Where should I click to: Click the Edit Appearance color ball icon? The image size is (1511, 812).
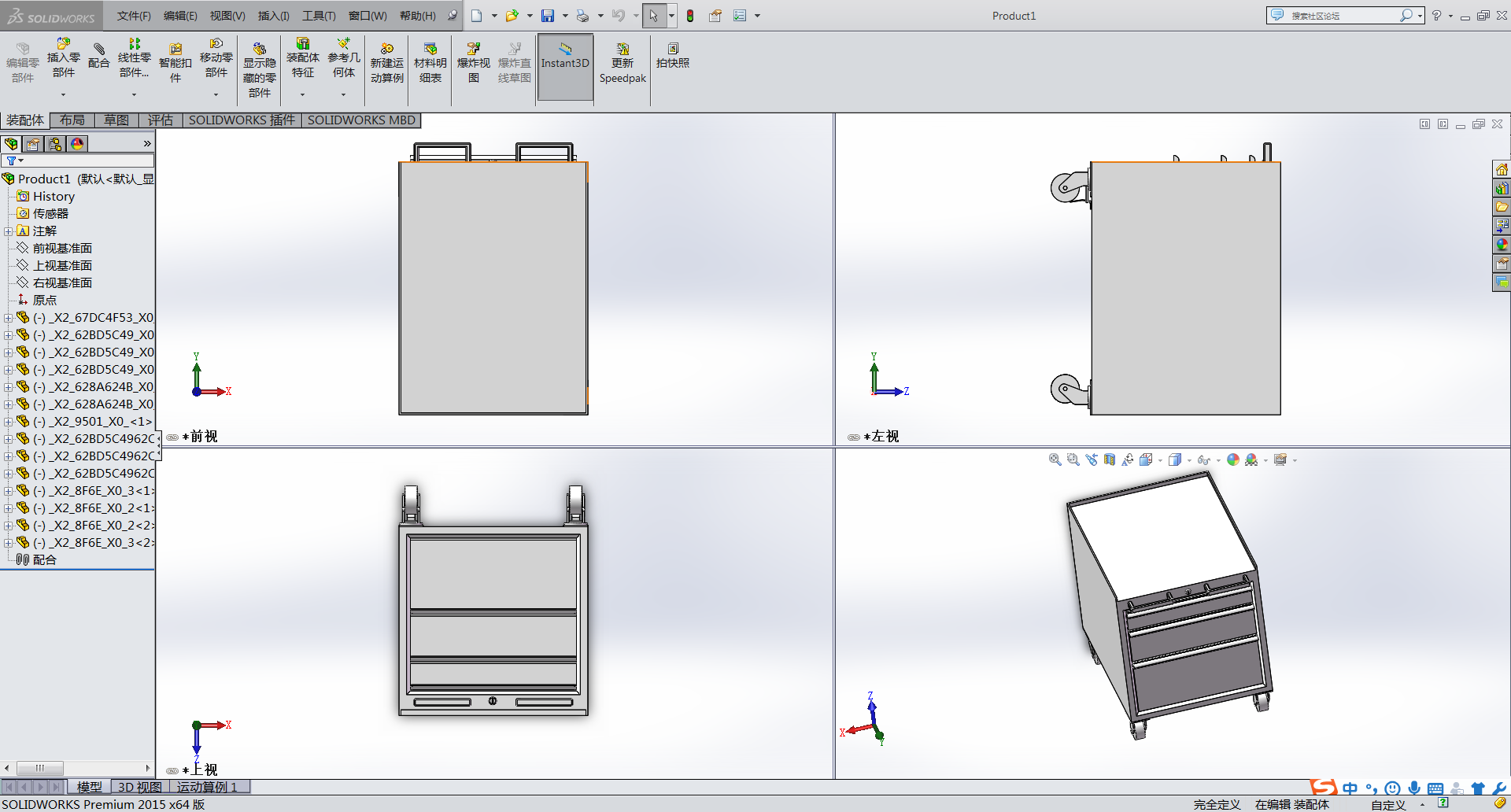1233,460
